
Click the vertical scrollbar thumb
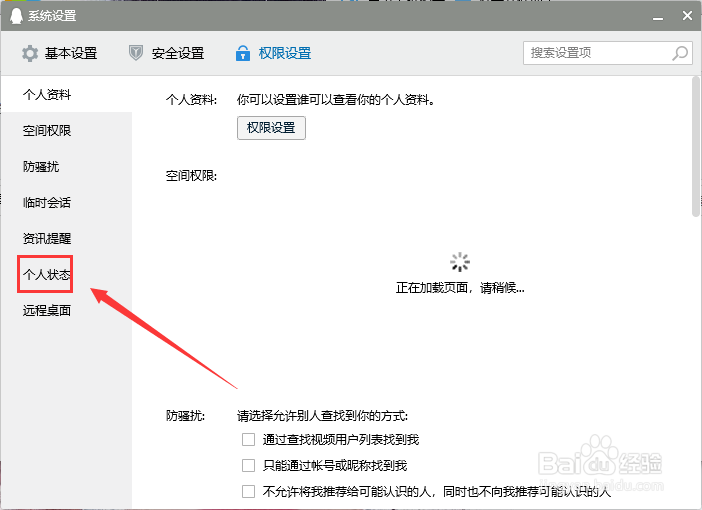click(696, 146)
